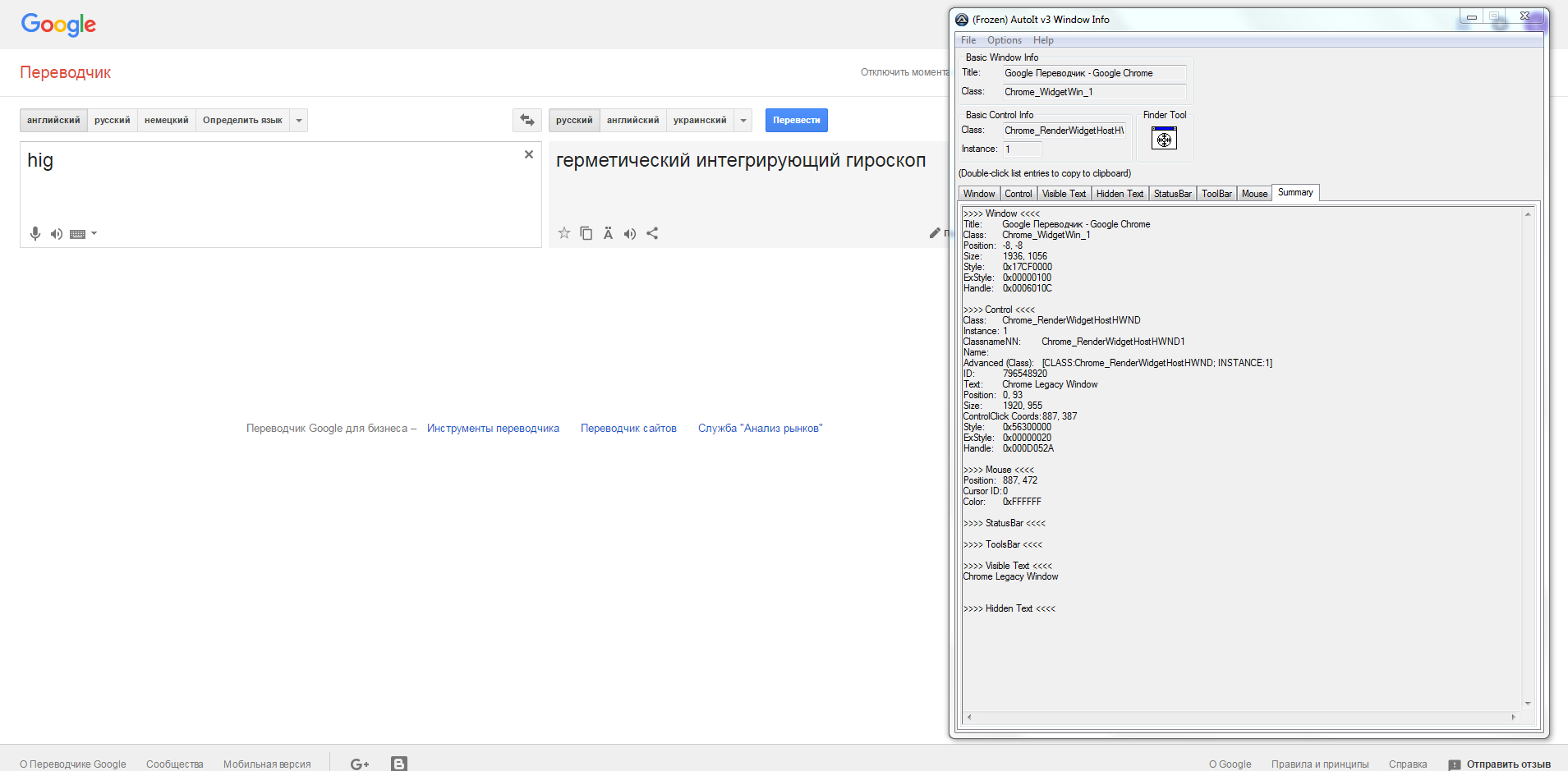Select target language английский

coord(633,121)
